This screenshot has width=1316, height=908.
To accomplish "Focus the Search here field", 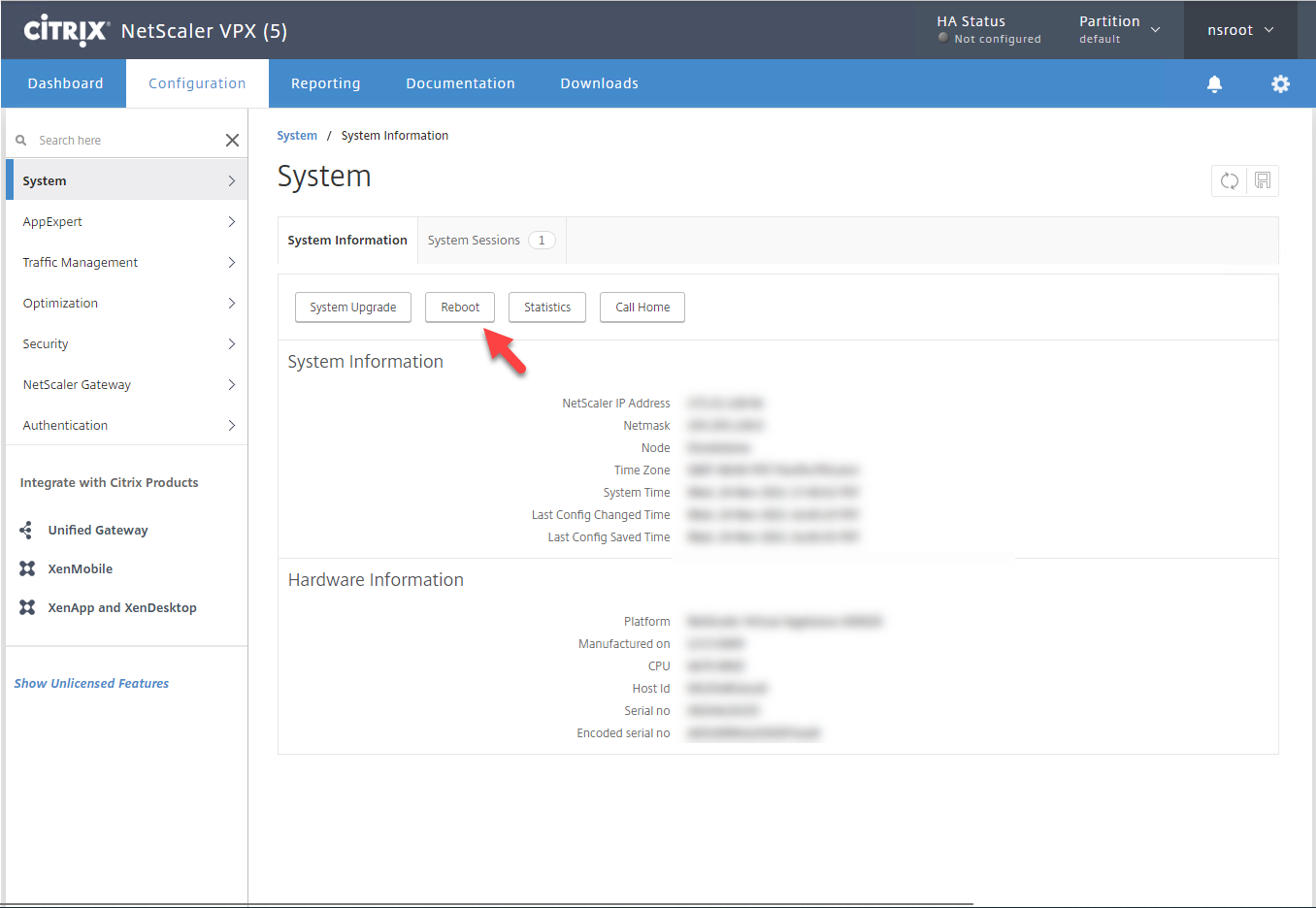I will (126, 141).
